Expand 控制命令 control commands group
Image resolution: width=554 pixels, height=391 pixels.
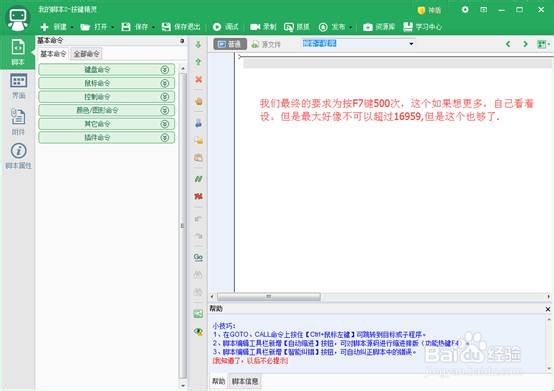(x=106, y=97)
